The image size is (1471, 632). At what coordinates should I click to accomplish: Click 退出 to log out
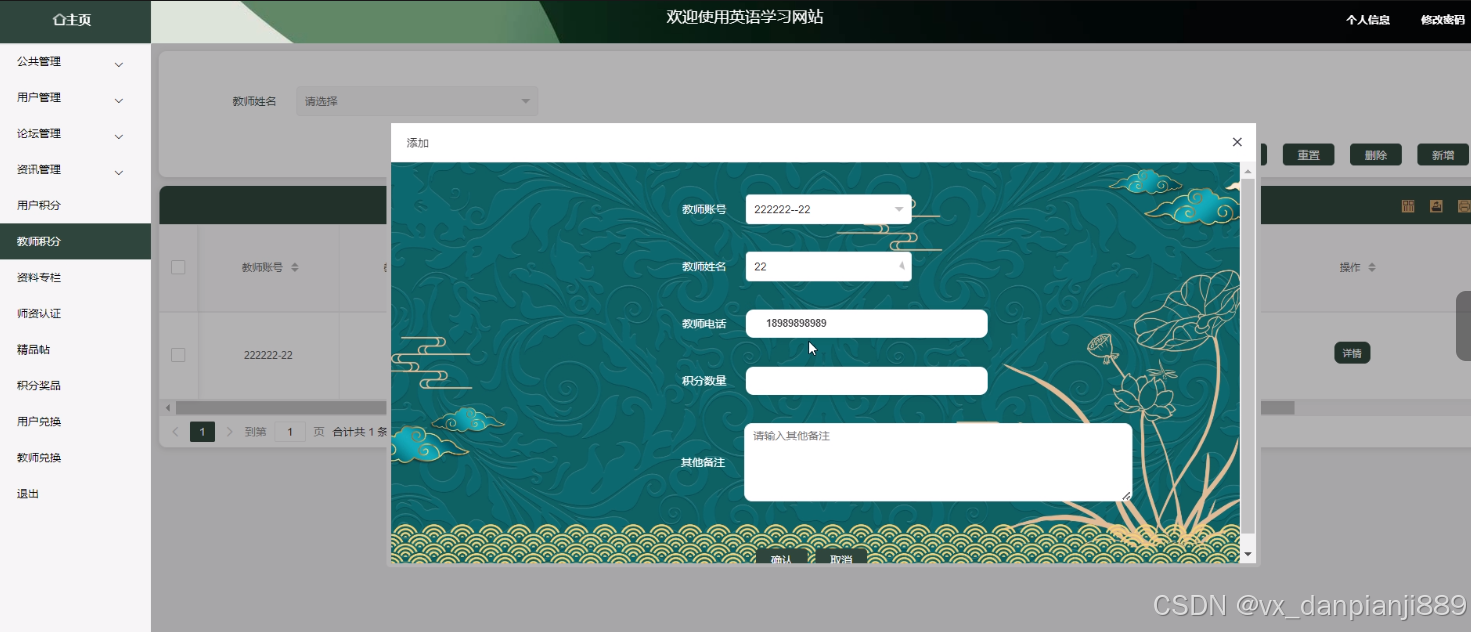tap(75, 493)
